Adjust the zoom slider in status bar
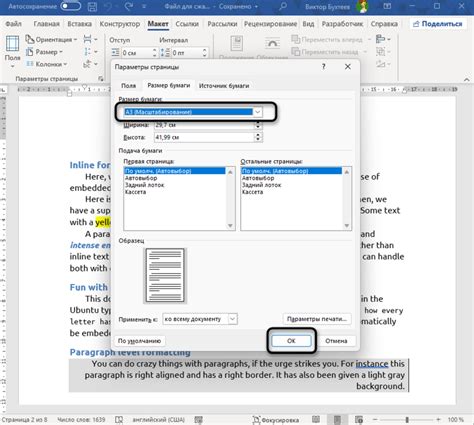This screenshot has width=474, height=425. pyautogui.click(x=407, y=420)
